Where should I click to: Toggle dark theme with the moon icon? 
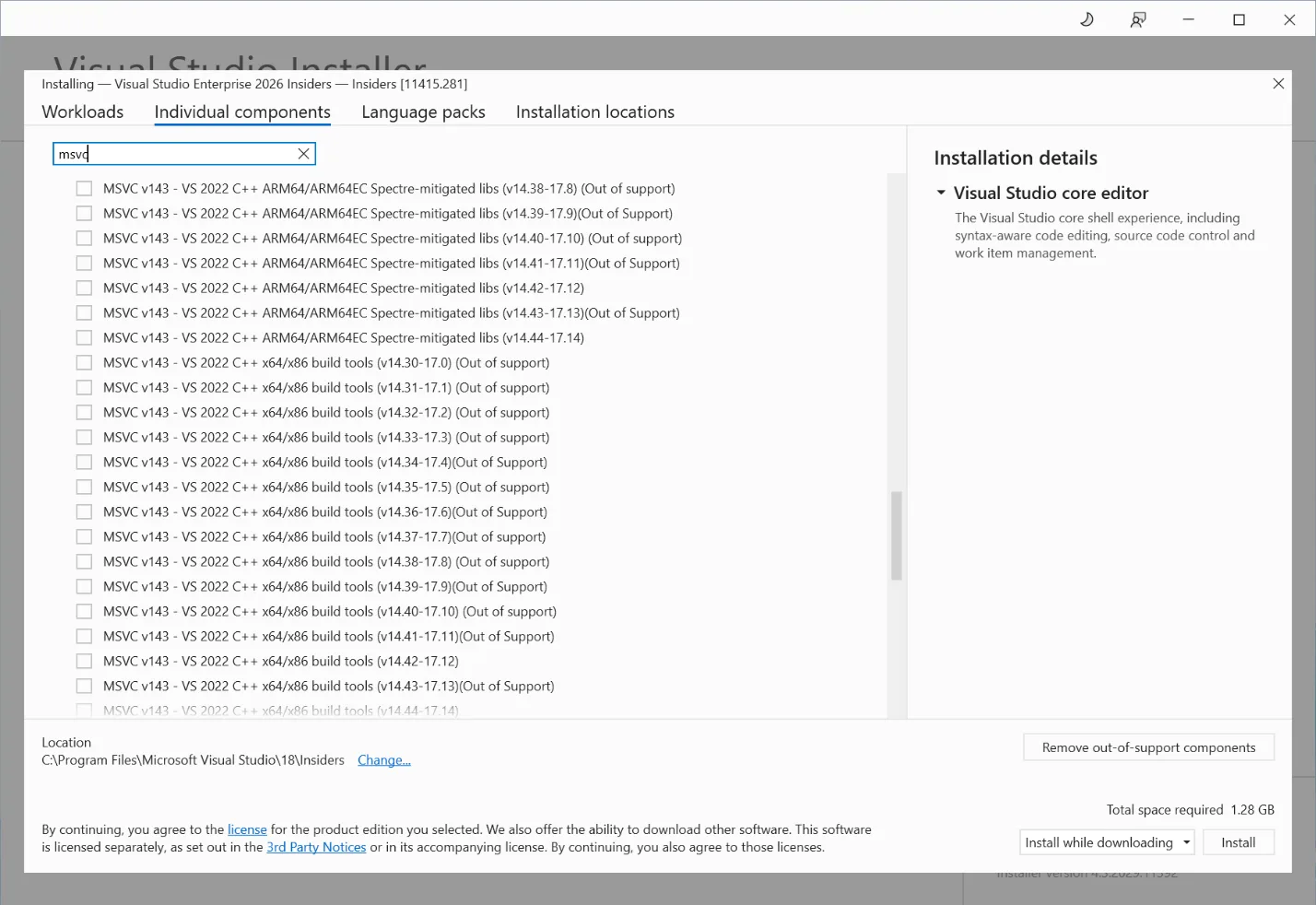[x=1086, y=18]
